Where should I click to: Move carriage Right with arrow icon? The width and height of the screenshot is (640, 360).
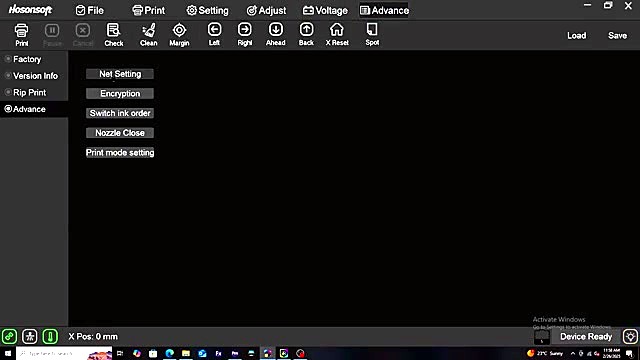click(x=244, y=34)
